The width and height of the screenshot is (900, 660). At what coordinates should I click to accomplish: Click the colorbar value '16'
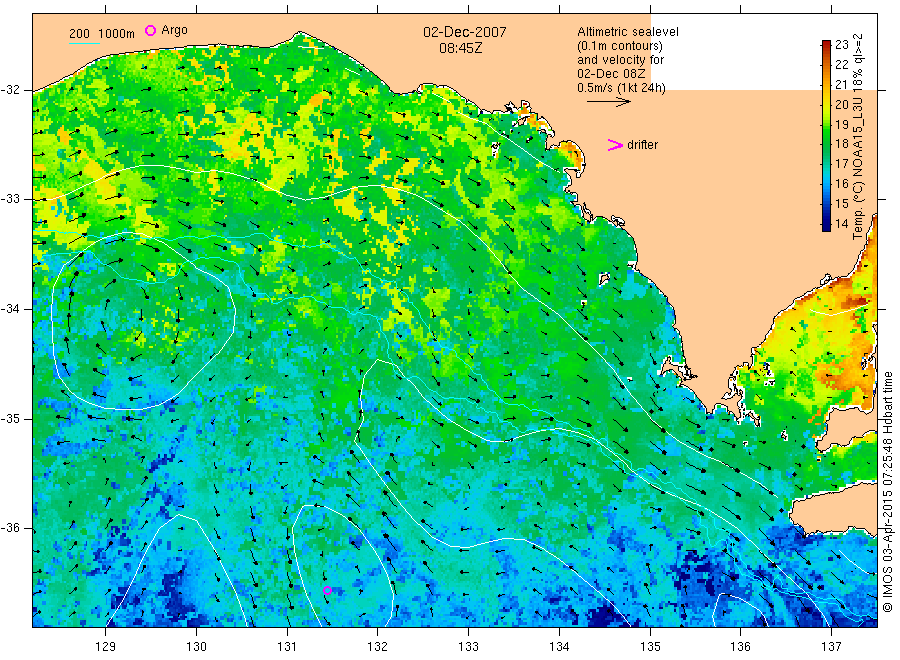pos(841,184)
